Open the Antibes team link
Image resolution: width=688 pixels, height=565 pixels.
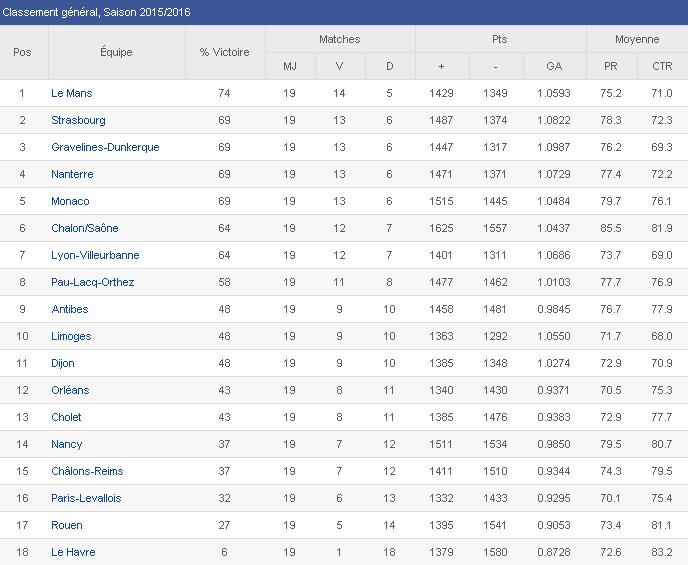(x=70, y=309)
